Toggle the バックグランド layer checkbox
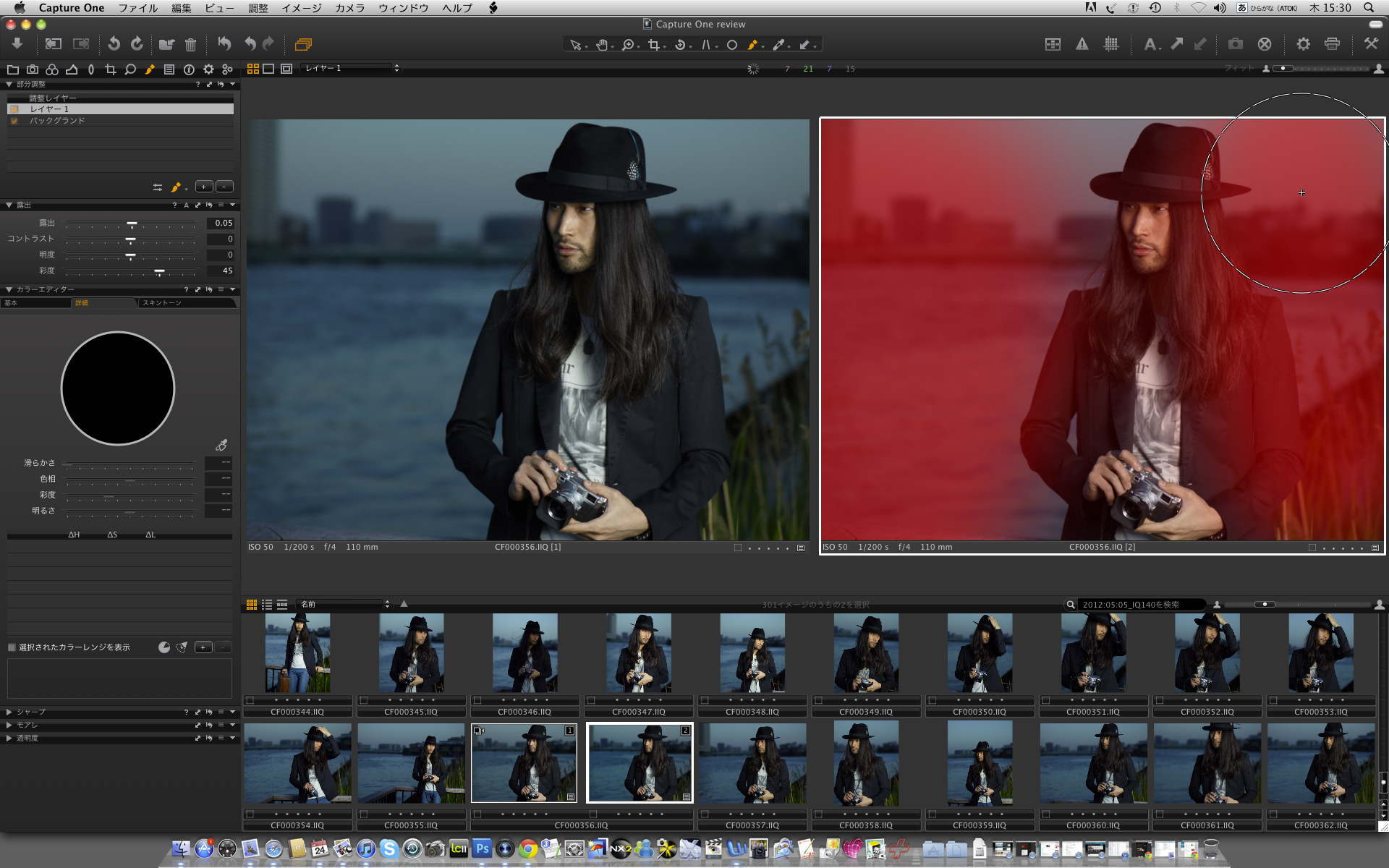The width and height of the screenshot is (1389, 868). pos(14,121)
